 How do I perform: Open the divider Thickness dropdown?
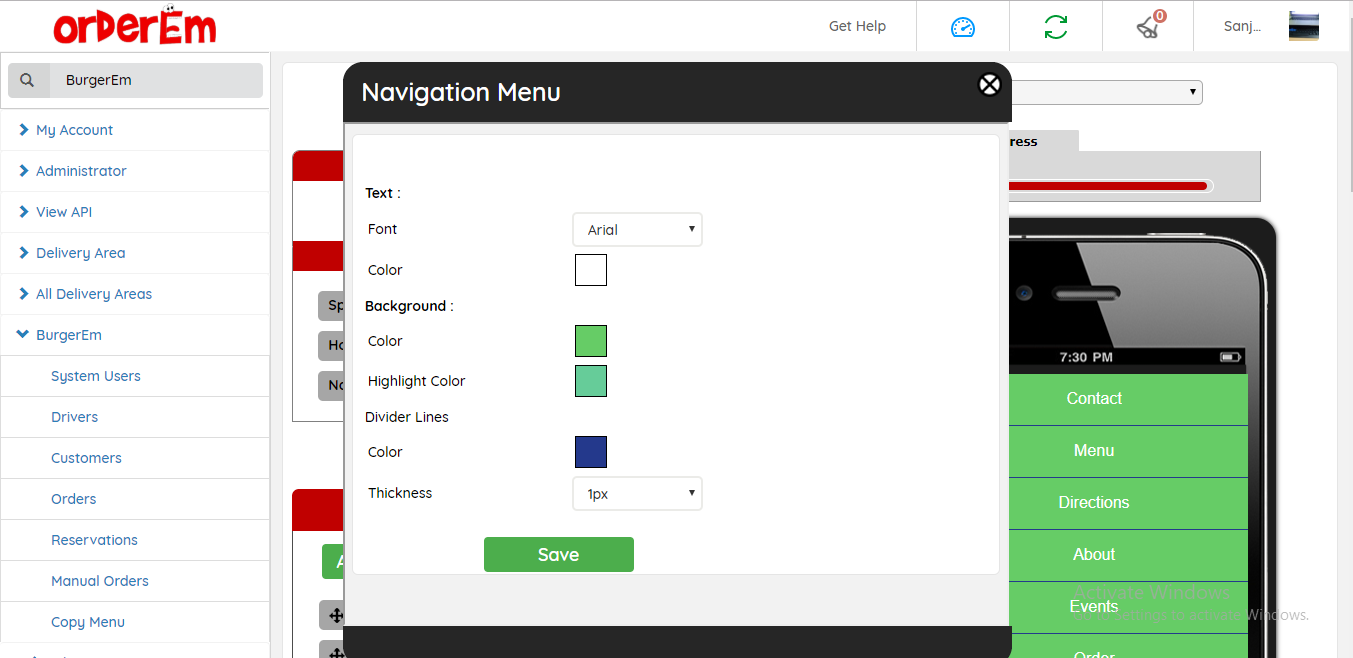637,494
